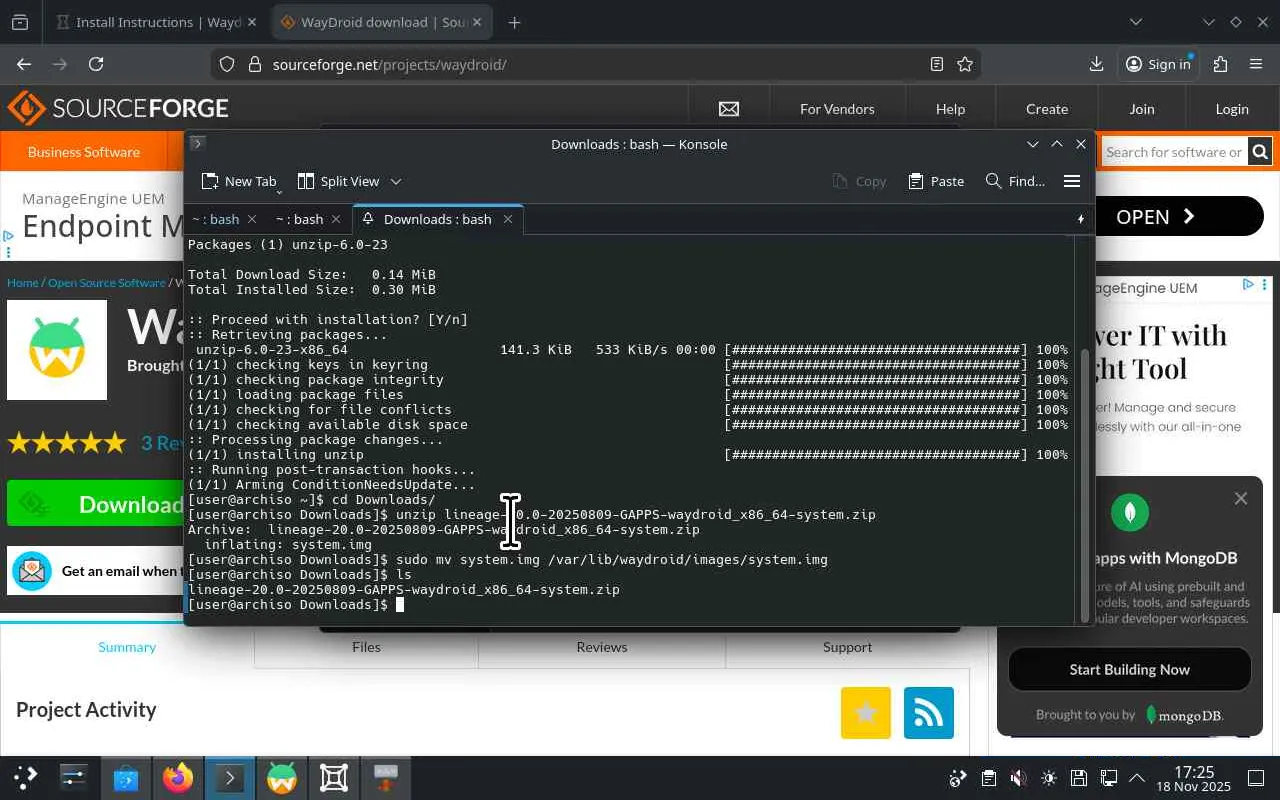
Task: Open the Help menu on SourceForge
Action: 950,109
